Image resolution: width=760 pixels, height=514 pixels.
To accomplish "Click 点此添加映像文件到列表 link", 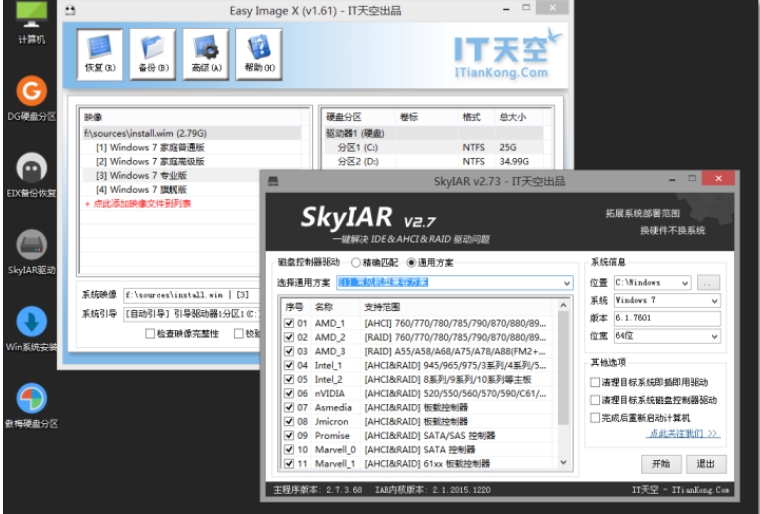I will (138, 204).
